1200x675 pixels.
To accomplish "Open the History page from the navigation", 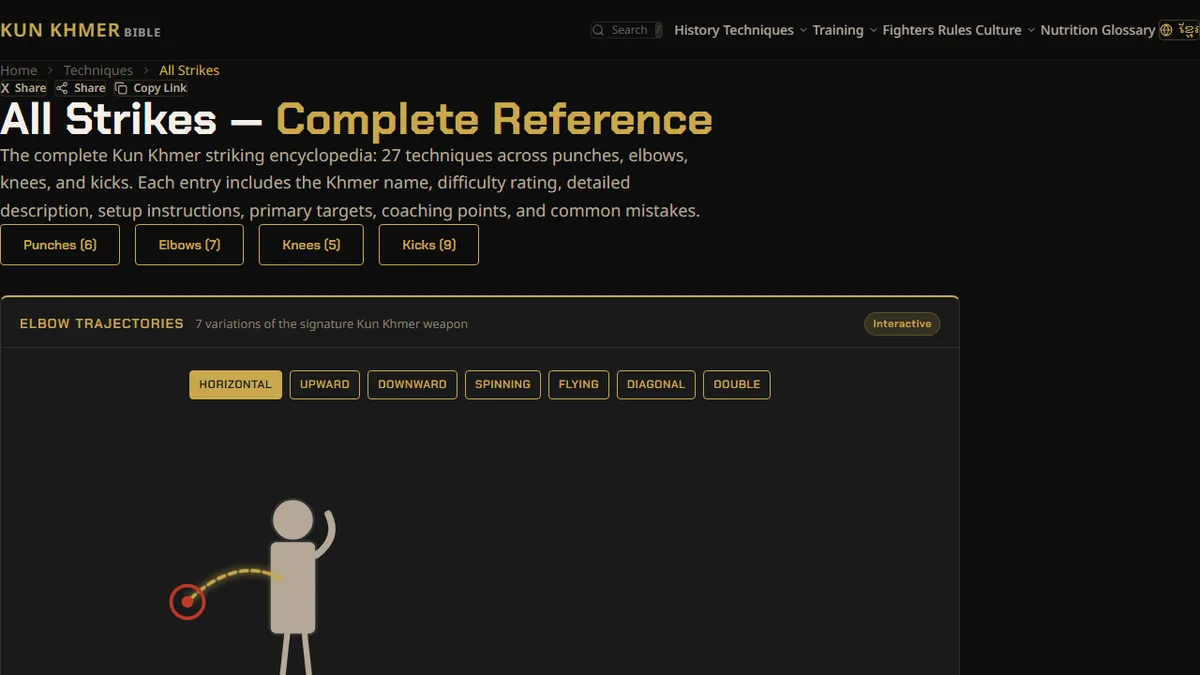I will (696, 30).
